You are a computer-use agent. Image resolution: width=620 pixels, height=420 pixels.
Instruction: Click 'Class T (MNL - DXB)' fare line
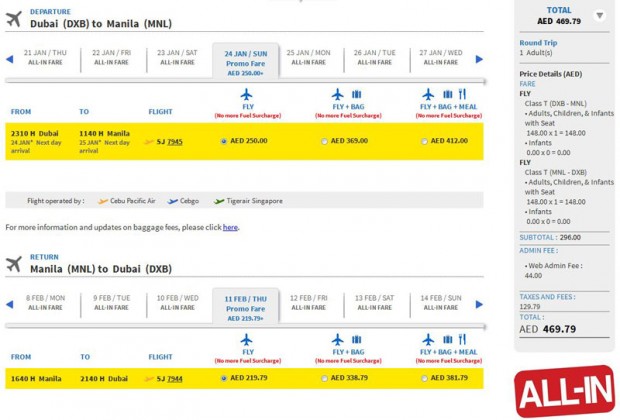(x=556, y=172)
